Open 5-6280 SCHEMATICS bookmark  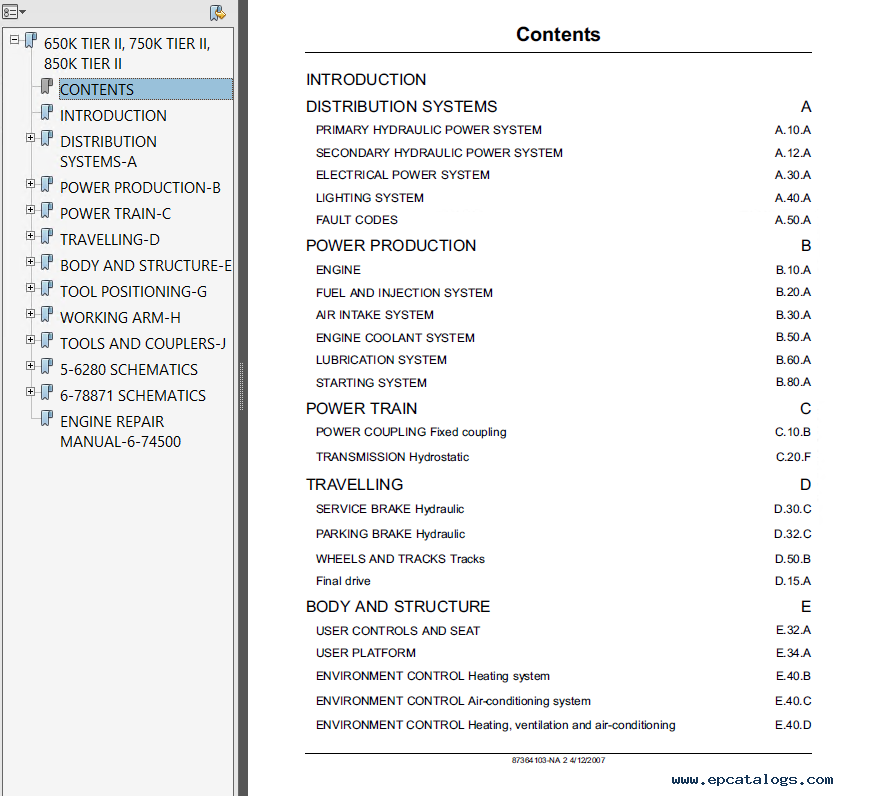129,369
